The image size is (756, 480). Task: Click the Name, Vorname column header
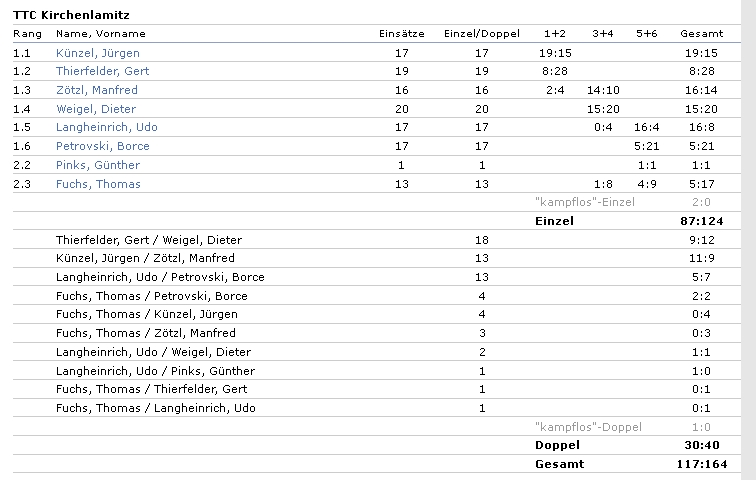pos(101,34)
